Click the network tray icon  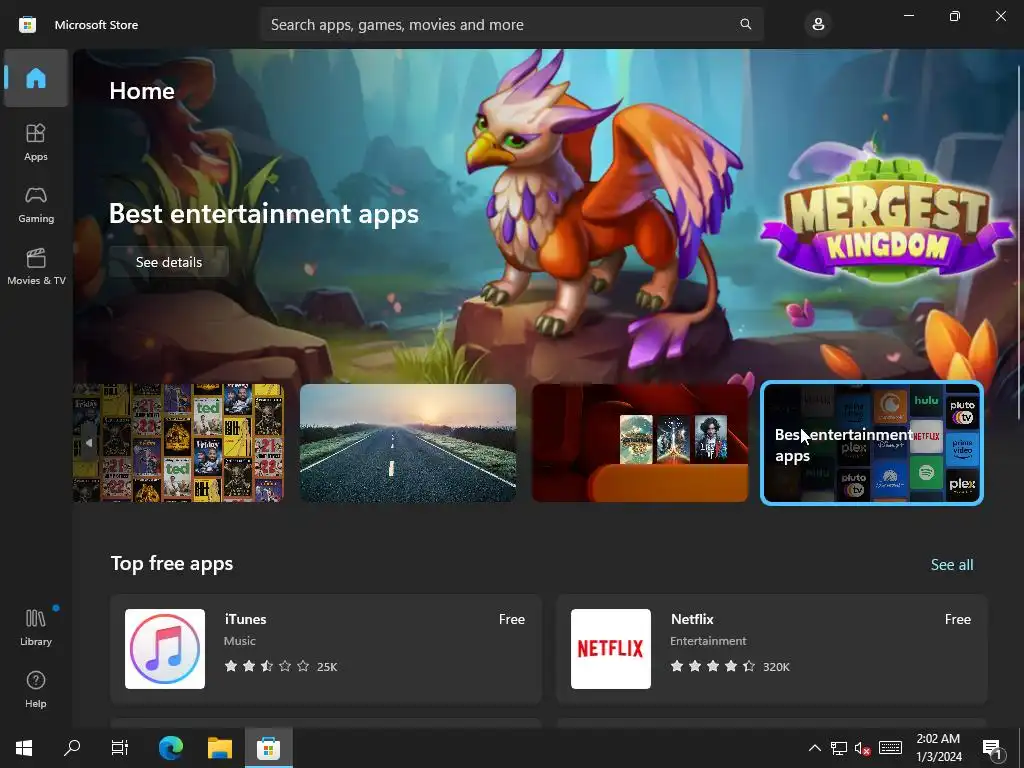click(x=839, y=748)
